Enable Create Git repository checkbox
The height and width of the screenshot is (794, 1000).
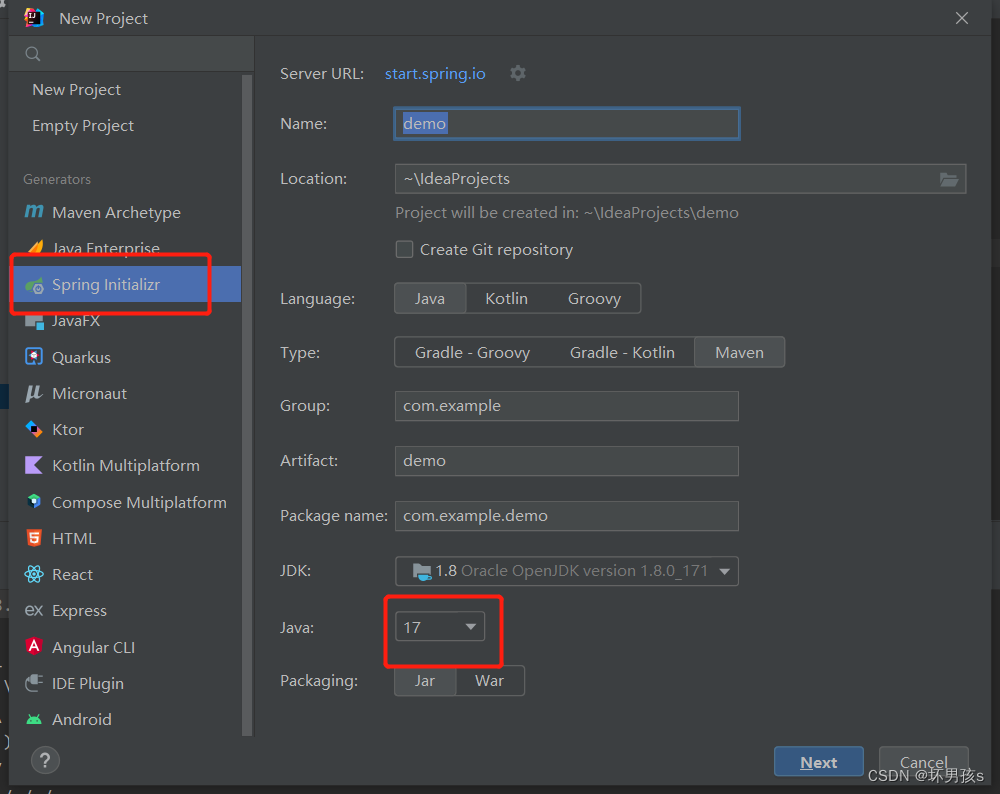[404, 249]
